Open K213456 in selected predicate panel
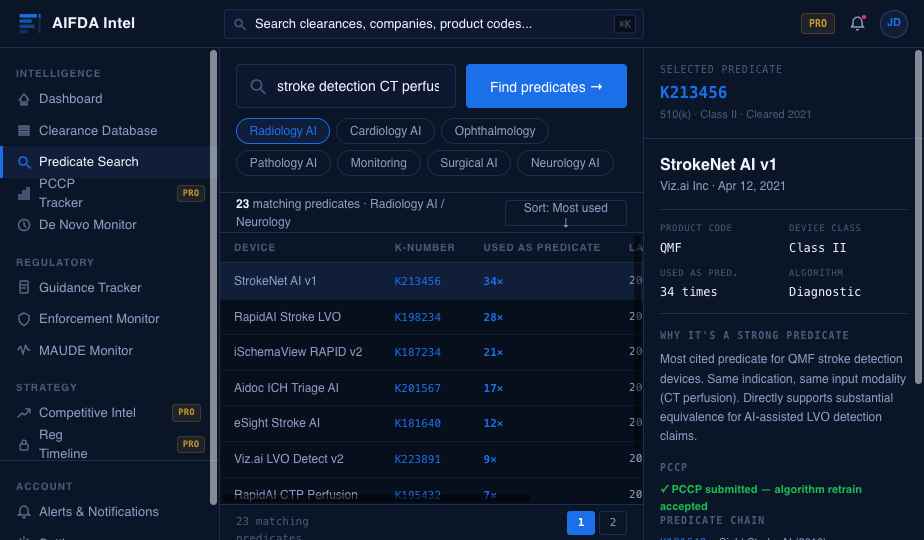The image size is (924, 540). point(693,93)
